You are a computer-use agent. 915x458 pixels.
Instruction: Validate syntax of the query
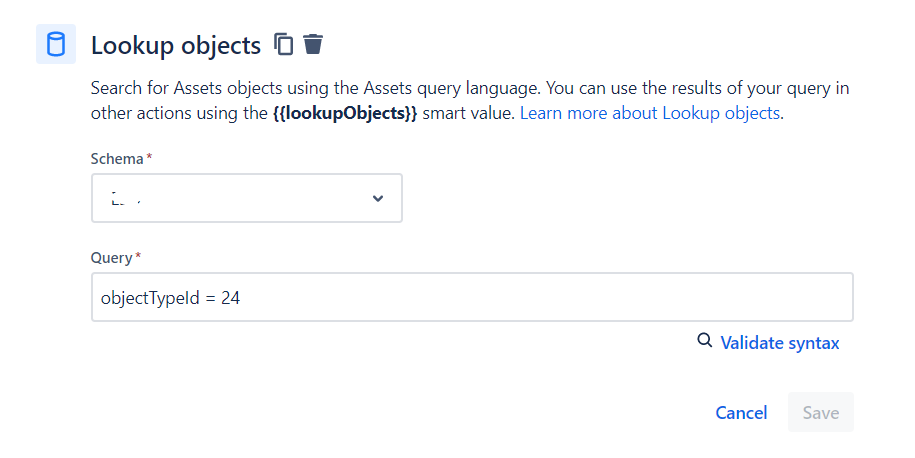point(780,343)
